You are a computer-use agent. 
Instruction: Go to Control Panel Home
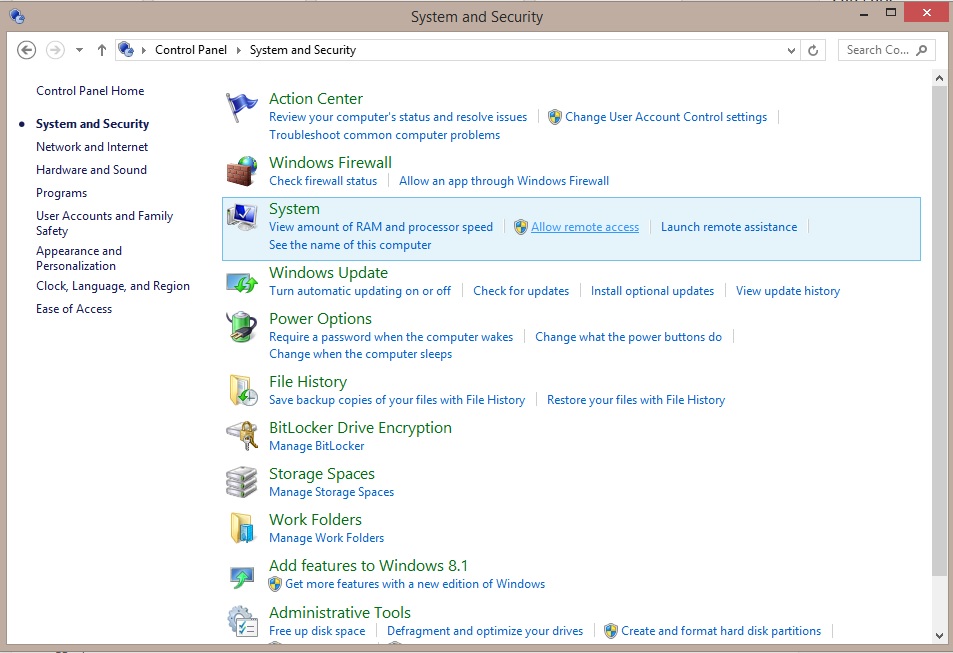90,91
